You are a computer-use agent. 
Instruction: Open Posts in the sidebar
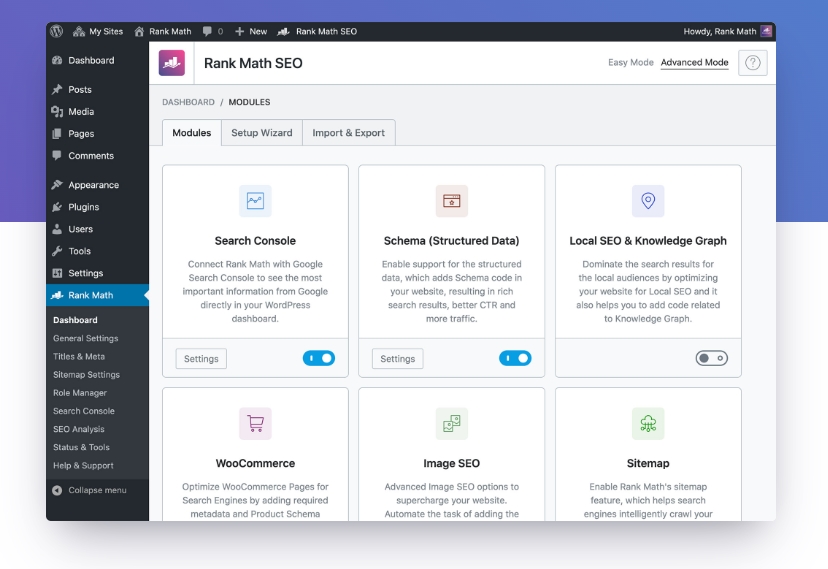pos(97,89)
